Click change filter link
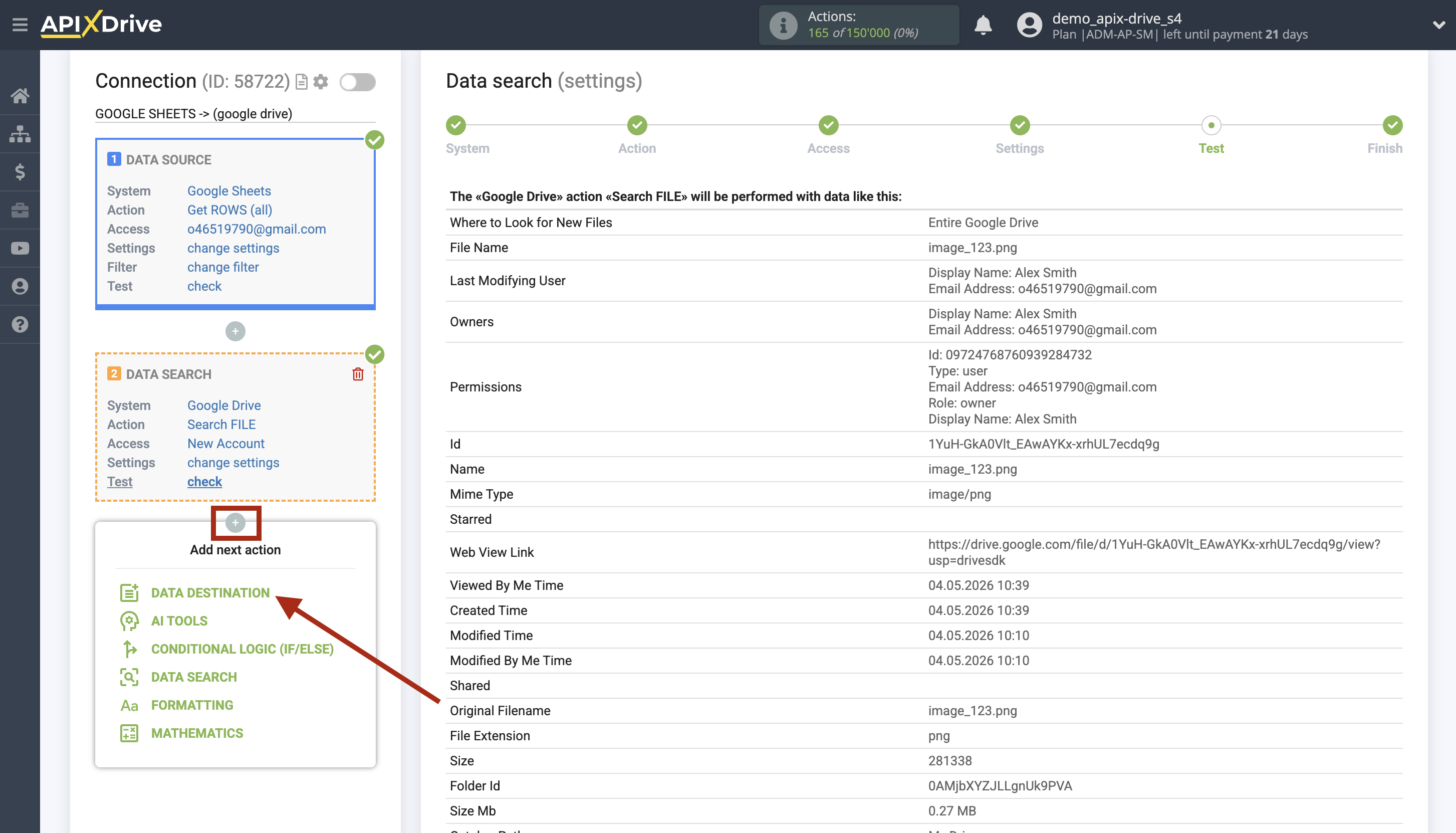The width and height of the screenshot is (1456, 833). [223, 267]
